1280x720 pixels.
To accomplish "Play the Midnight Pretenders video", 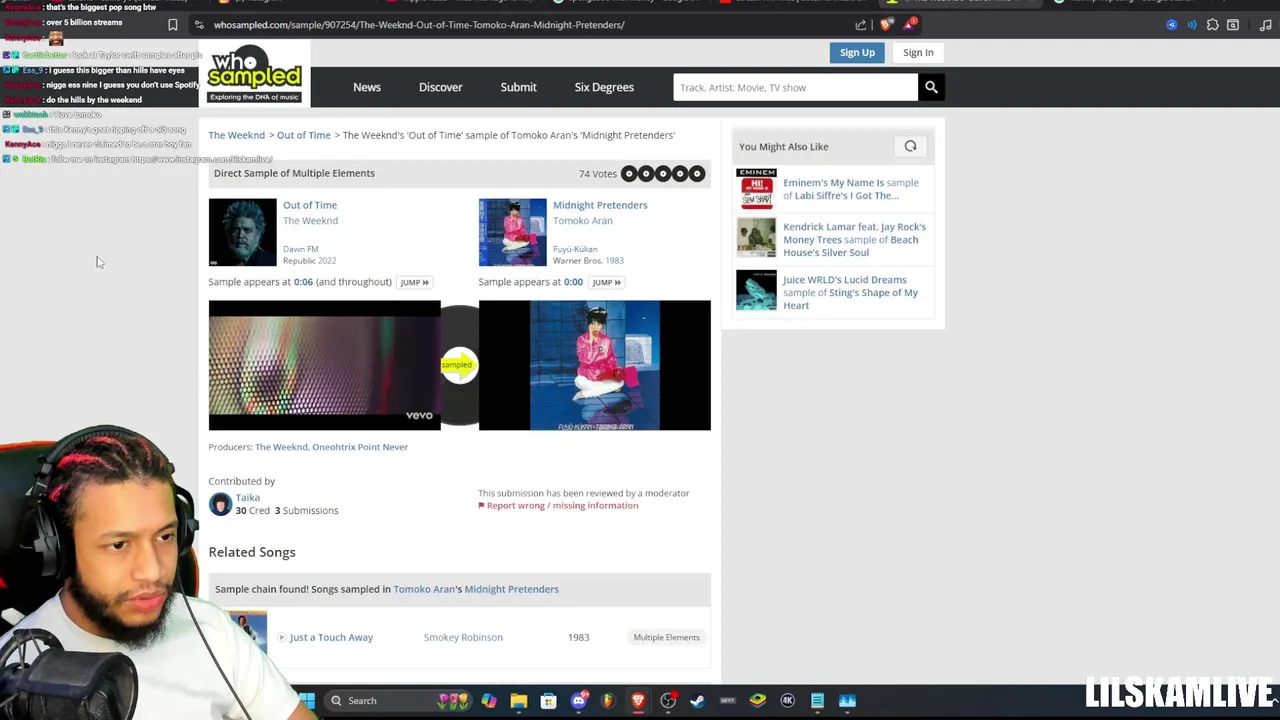I will click(594, 365).
